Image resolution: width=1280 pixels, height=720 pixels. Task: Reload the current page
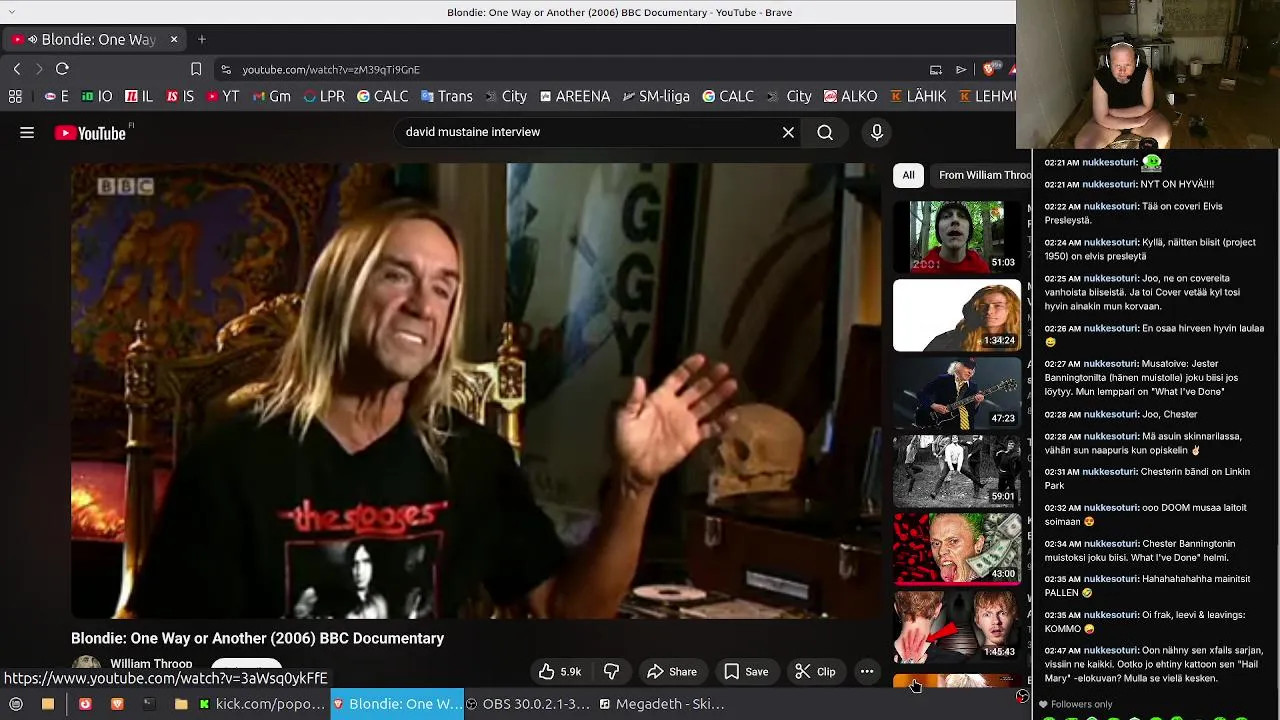click(62, 69)
